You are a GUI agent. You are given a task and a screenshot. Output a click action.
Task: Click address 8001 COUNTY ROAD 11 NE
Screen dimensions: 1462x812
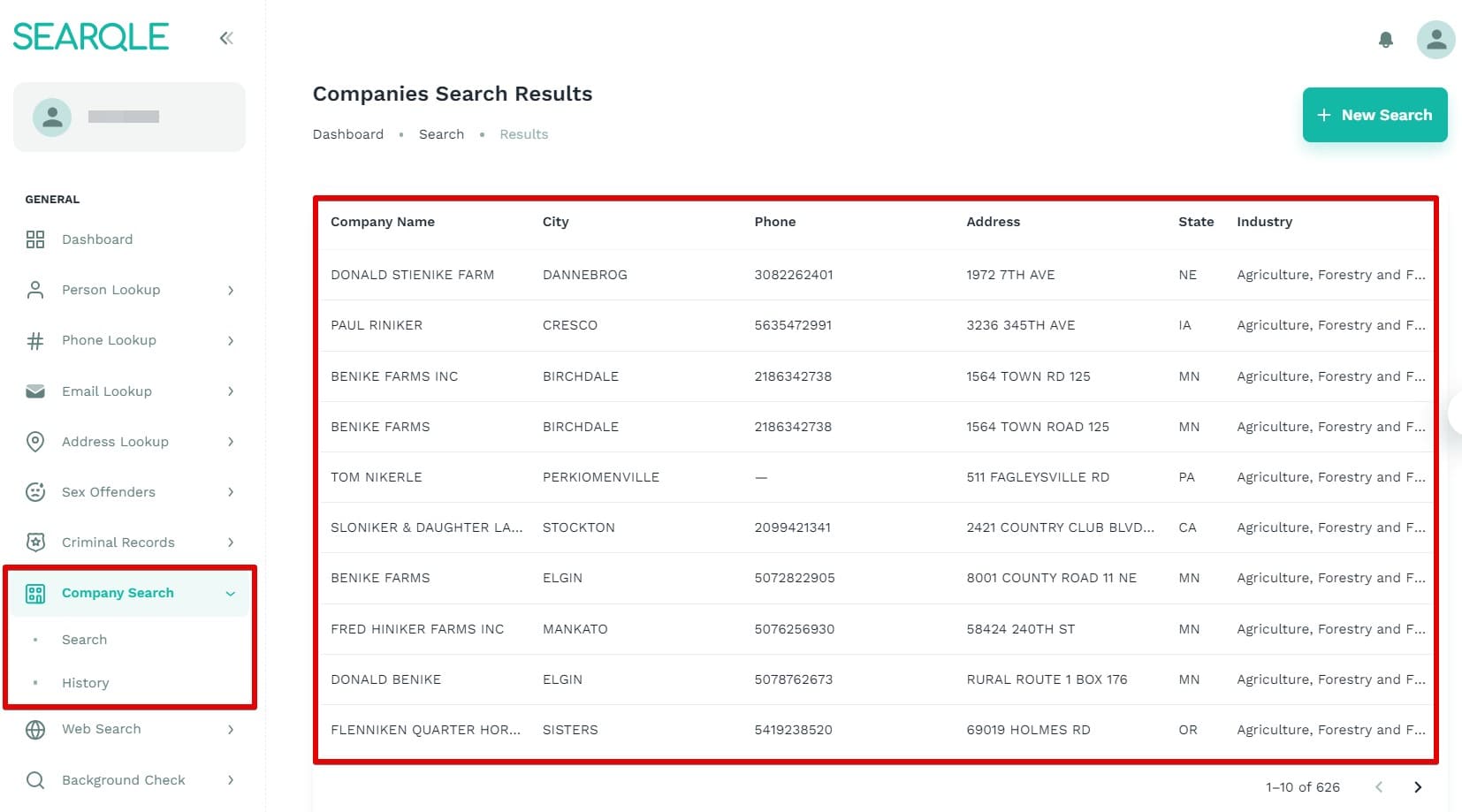pyautogui.click(x=1052, y=578)
